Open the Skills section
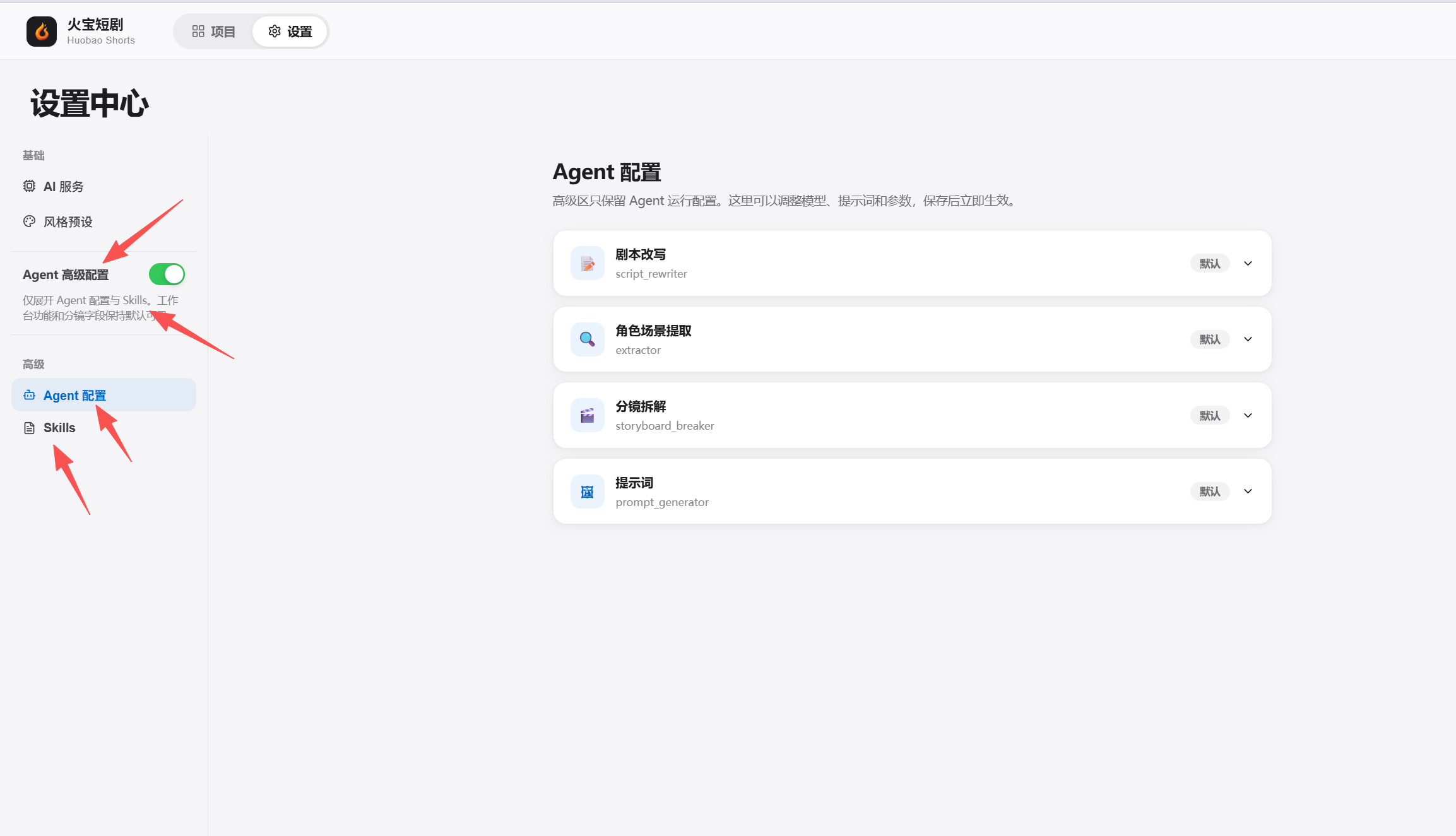Screen dimensions: 1456x836 click(104, 428)
